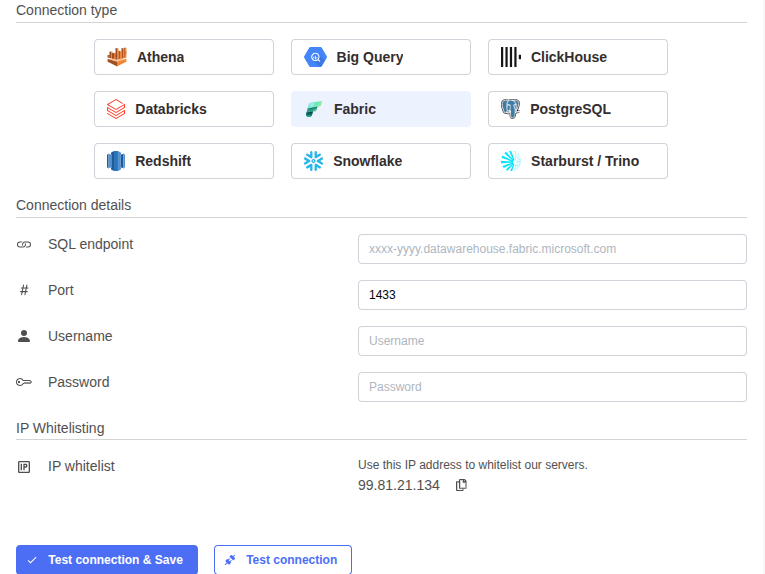Click the Big Query hexagon icon
This screenshot has height=574, width=765.
coord(315,57)
